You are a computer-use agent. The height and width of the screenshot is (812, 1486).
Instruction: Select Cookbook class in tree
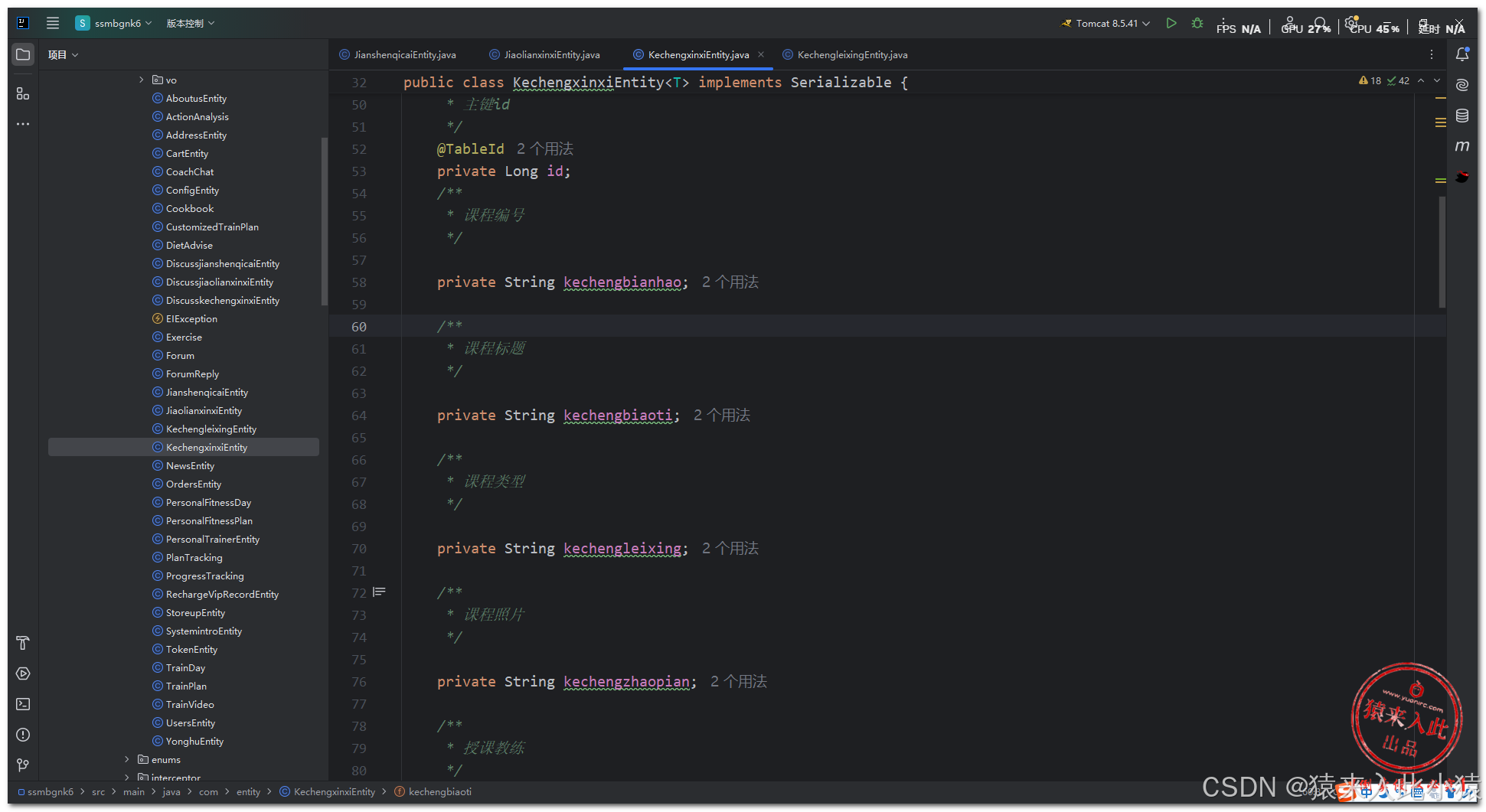tap(190, 208)
